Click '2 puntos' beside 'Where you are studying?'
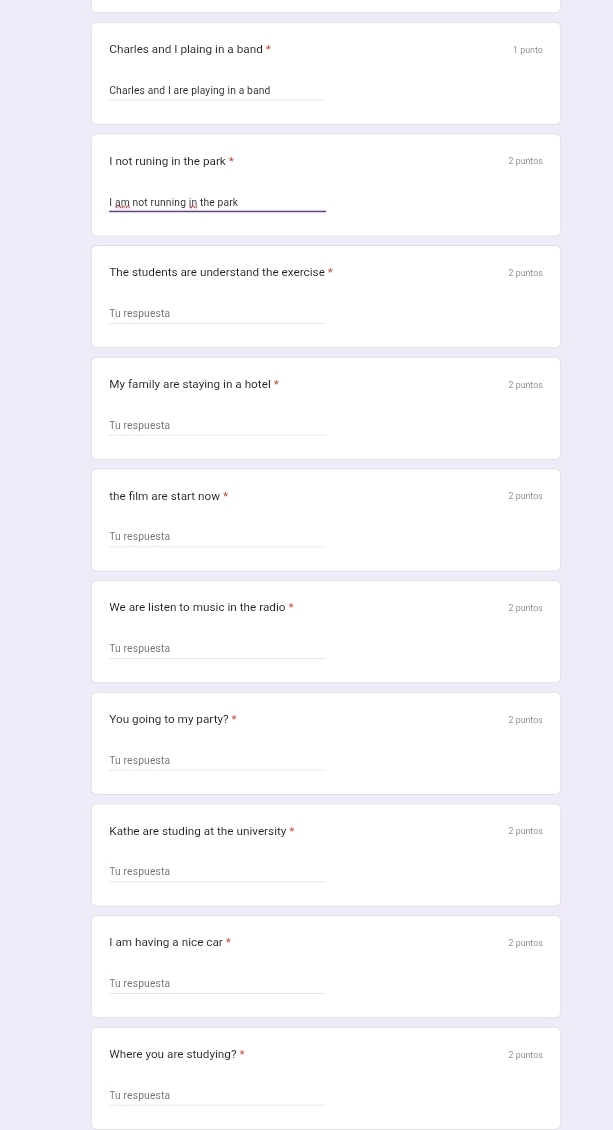The width and height of the screenshot is (613, 1130). (526, 1055)
